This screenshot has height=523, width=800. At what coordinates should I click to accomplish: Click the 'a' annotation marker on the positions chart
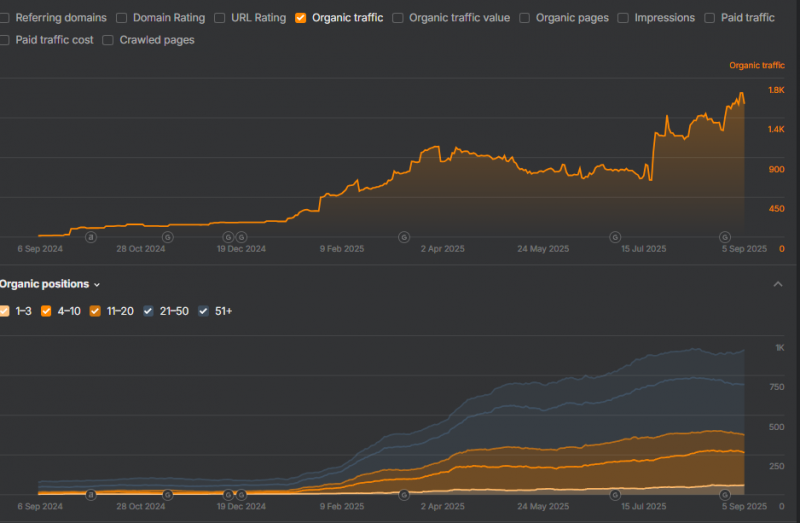click(91, 494)
